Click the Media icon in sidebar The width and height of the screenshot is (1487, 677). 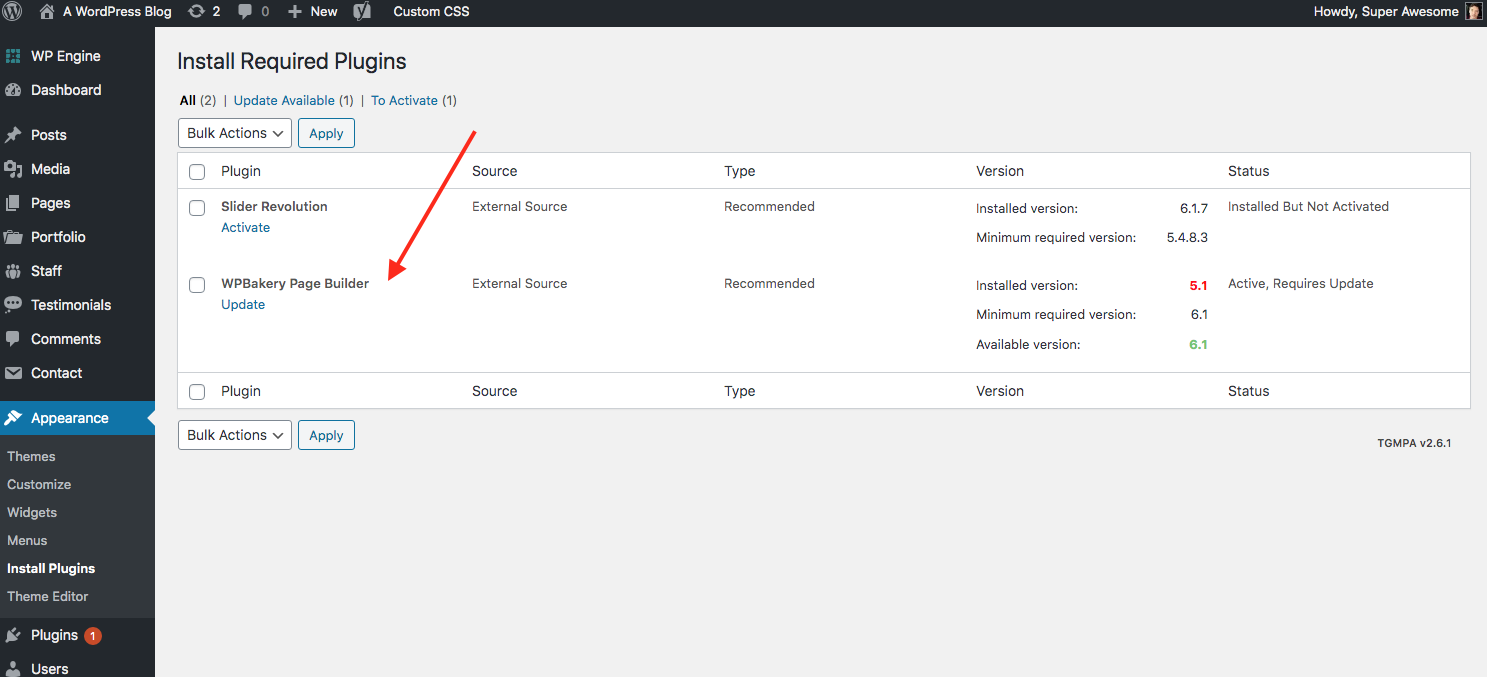[x=13, y=169]
